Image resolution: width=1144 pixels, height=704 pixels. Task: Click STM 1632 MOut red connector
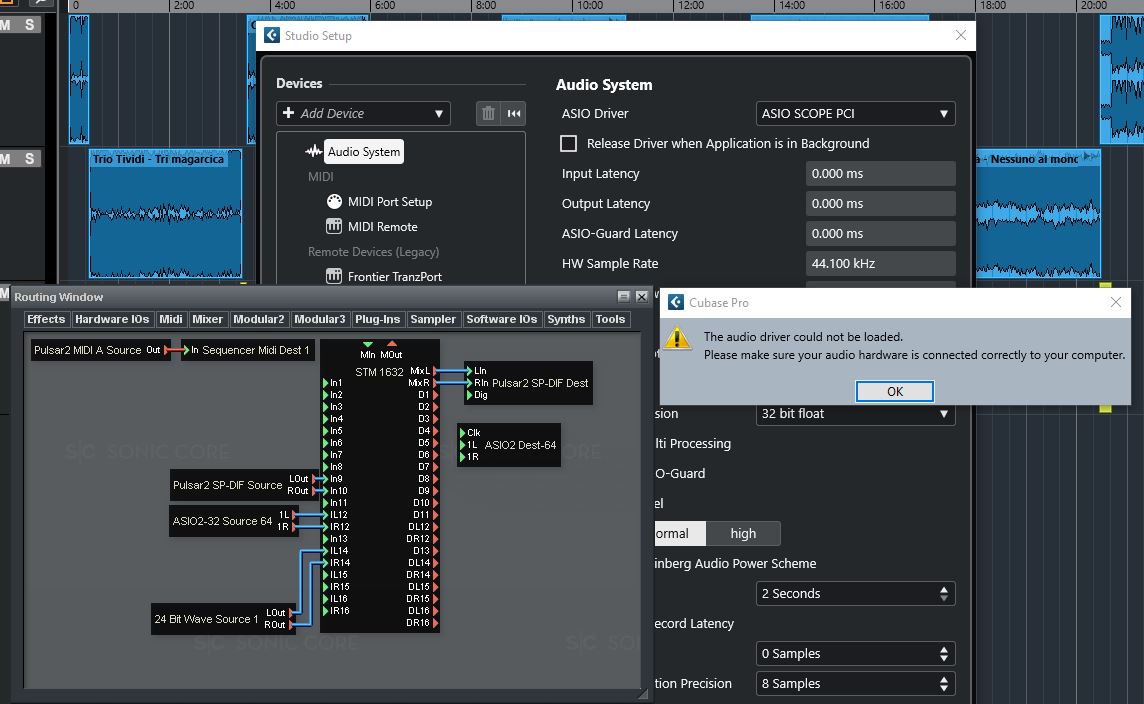pyautogui.click(x=392, y=344)
